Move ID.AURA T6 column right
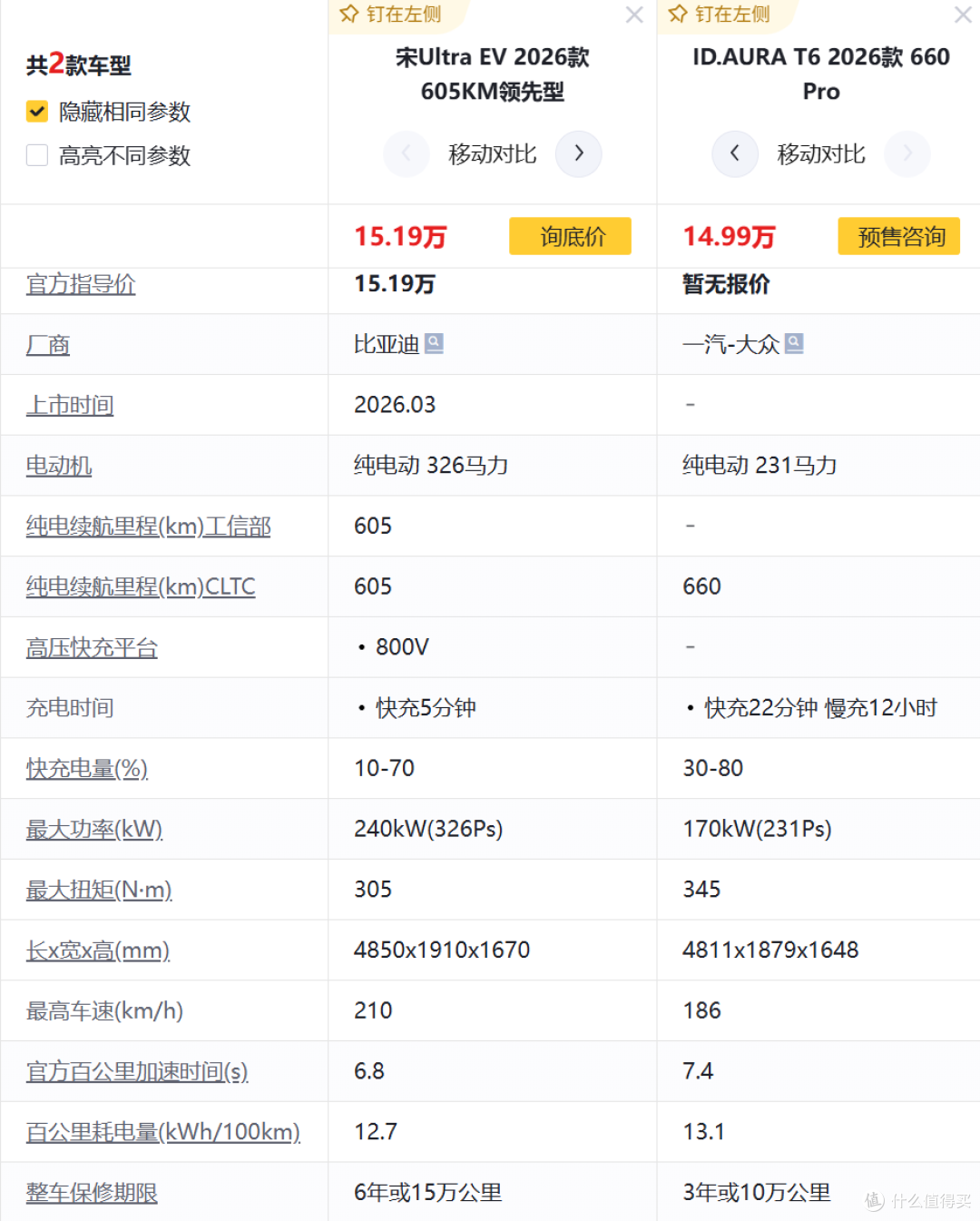 tap(906, 153)
